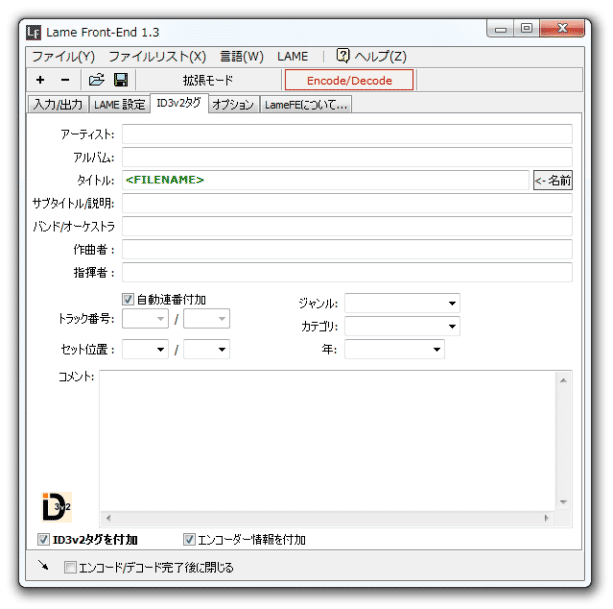Click the 拡張モード button
This screenshot has width=613, height=609.
coord(208,80)
